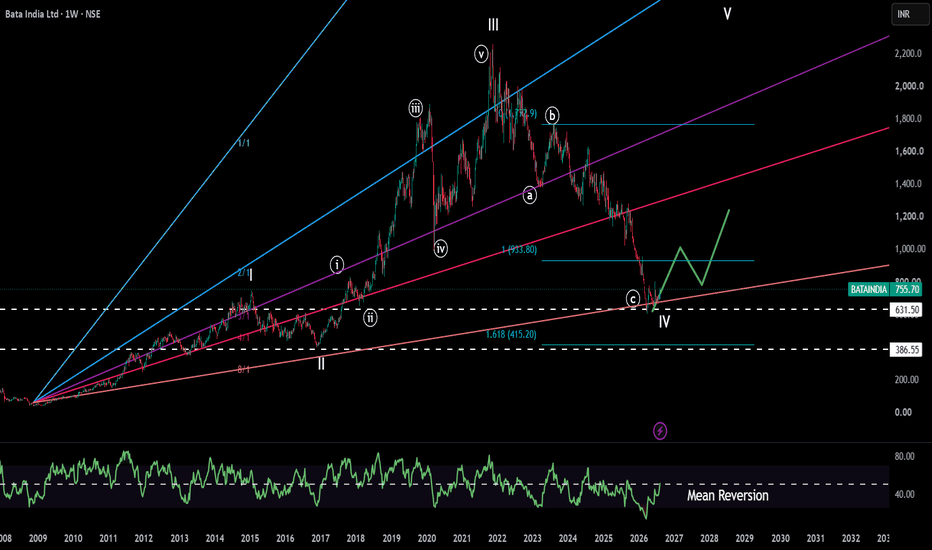
Task: Click the wave III label at the peak
Action: click(493, 24)
